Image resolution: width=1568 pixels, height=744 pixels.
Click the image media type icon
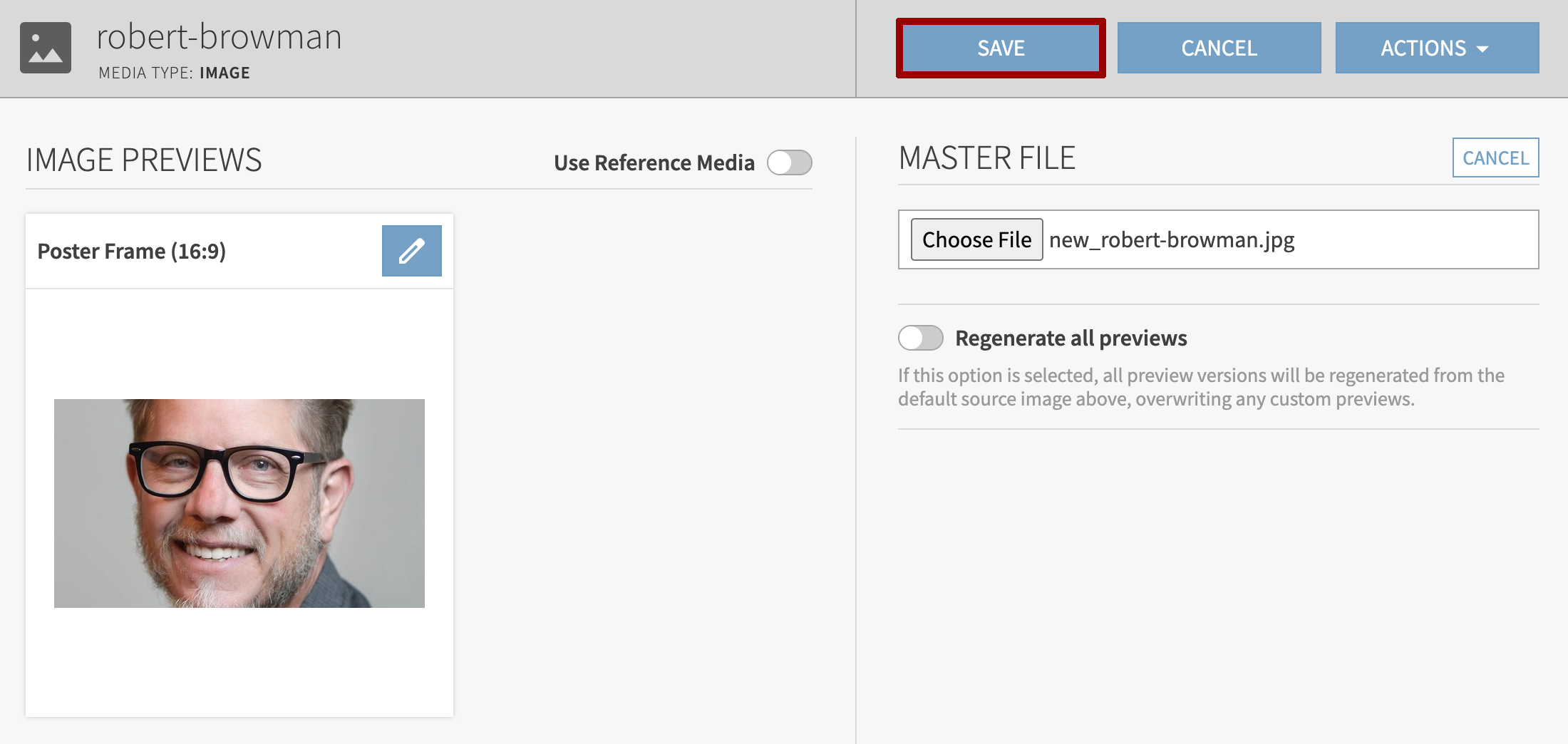click(x=46, y=48)
